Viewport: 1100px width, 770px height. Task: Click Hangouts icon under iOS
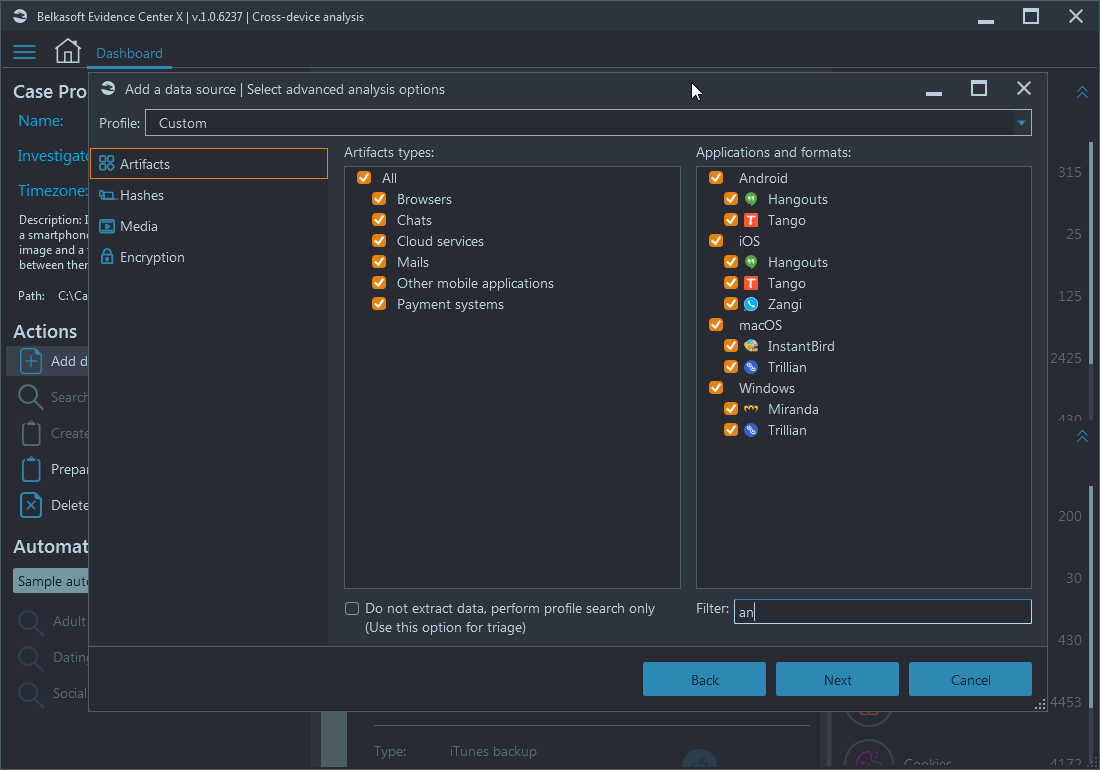751,262
